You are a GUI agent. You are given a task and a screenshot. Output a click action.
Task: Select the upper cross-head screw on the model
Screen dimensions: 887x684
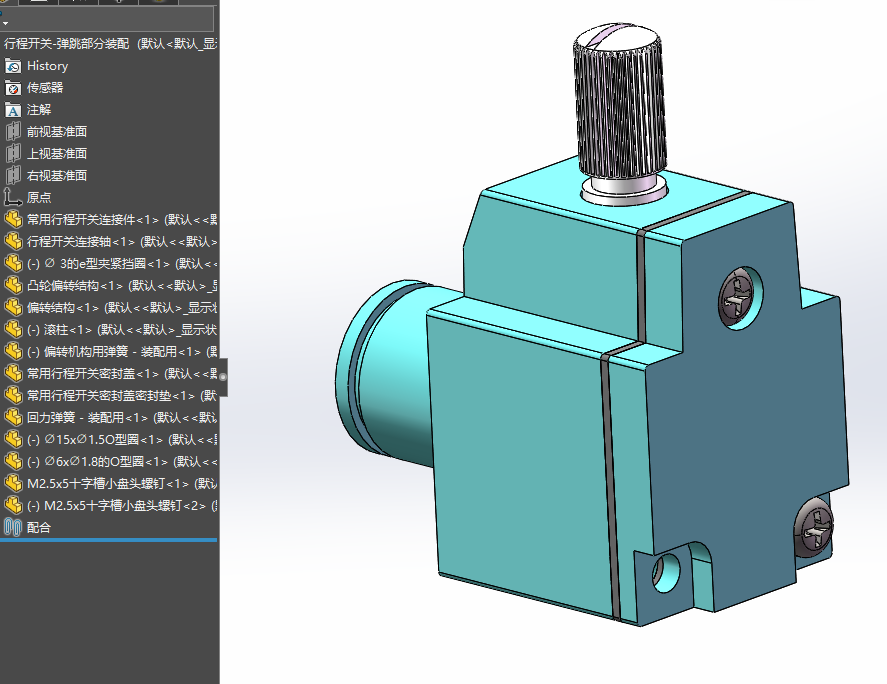coord(740,299)
